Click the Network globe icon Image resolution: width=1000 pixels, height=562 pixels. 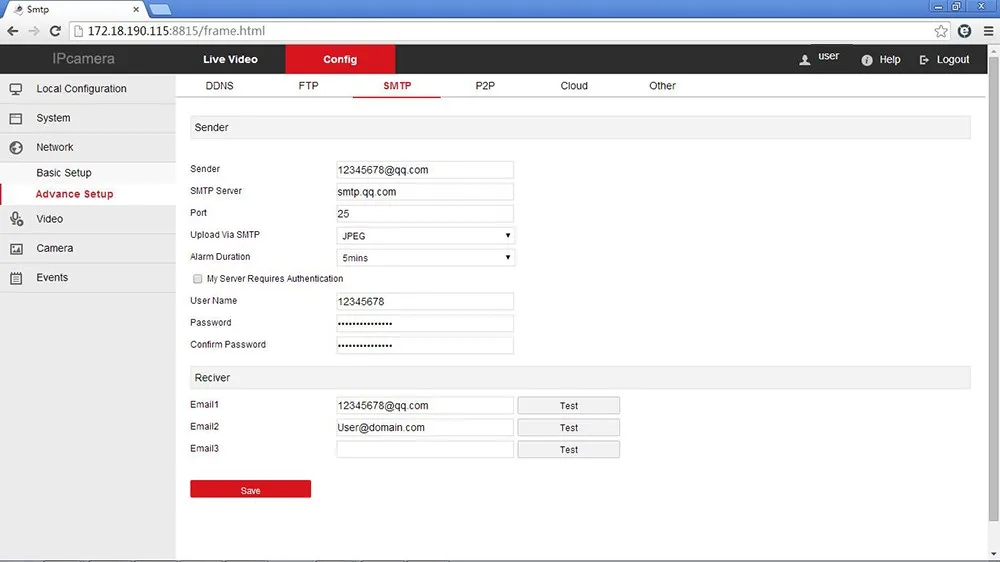(x=16, y=148)
